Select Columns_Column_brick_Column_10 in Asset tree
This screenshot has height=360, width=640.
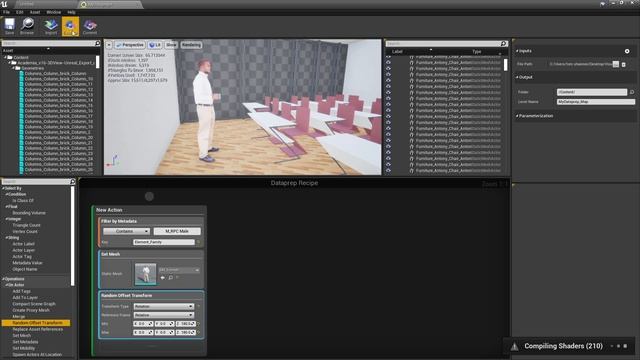click(x=58, y=79)
